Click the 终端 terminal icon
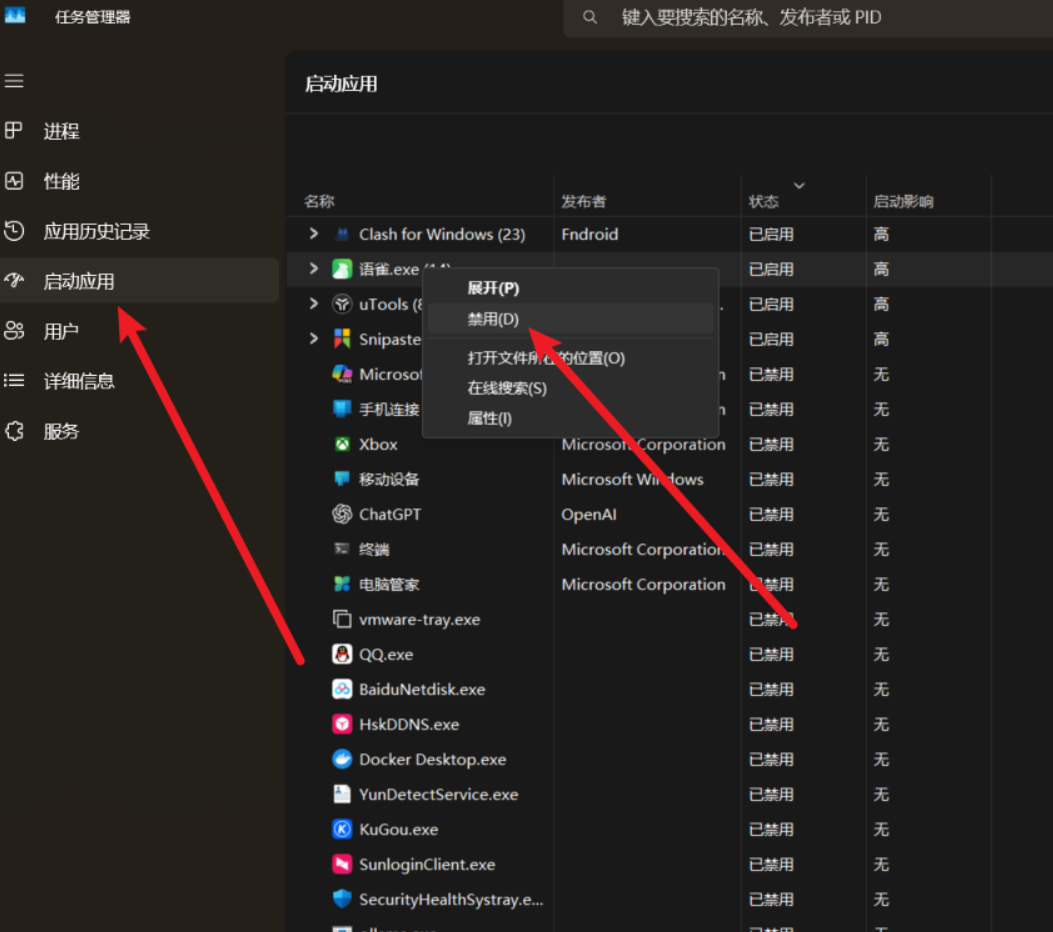 (x=342, y=549)
